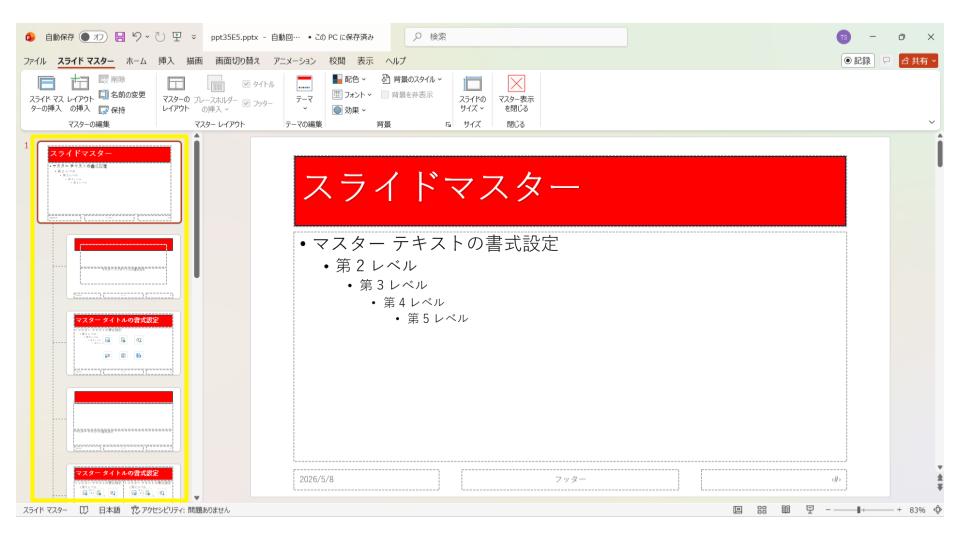Open background group dialog launcher
Viewport: 960px width, 540px height.
tap(448, 124)
